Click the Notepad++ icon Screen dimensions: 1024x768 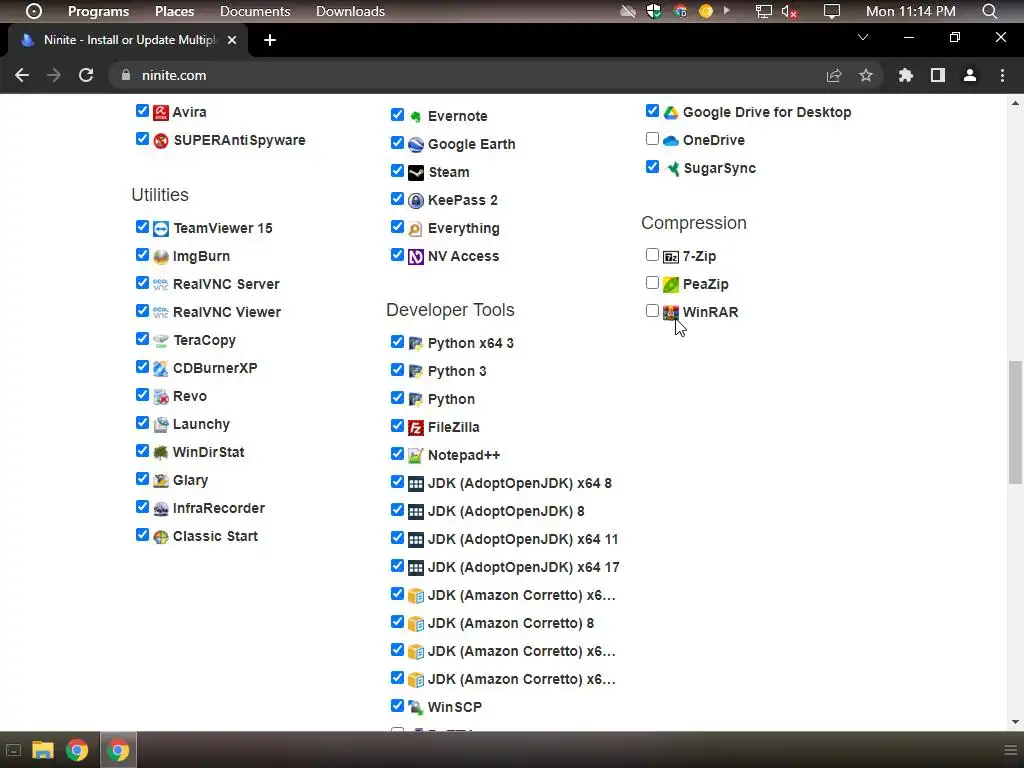point(416,456)
